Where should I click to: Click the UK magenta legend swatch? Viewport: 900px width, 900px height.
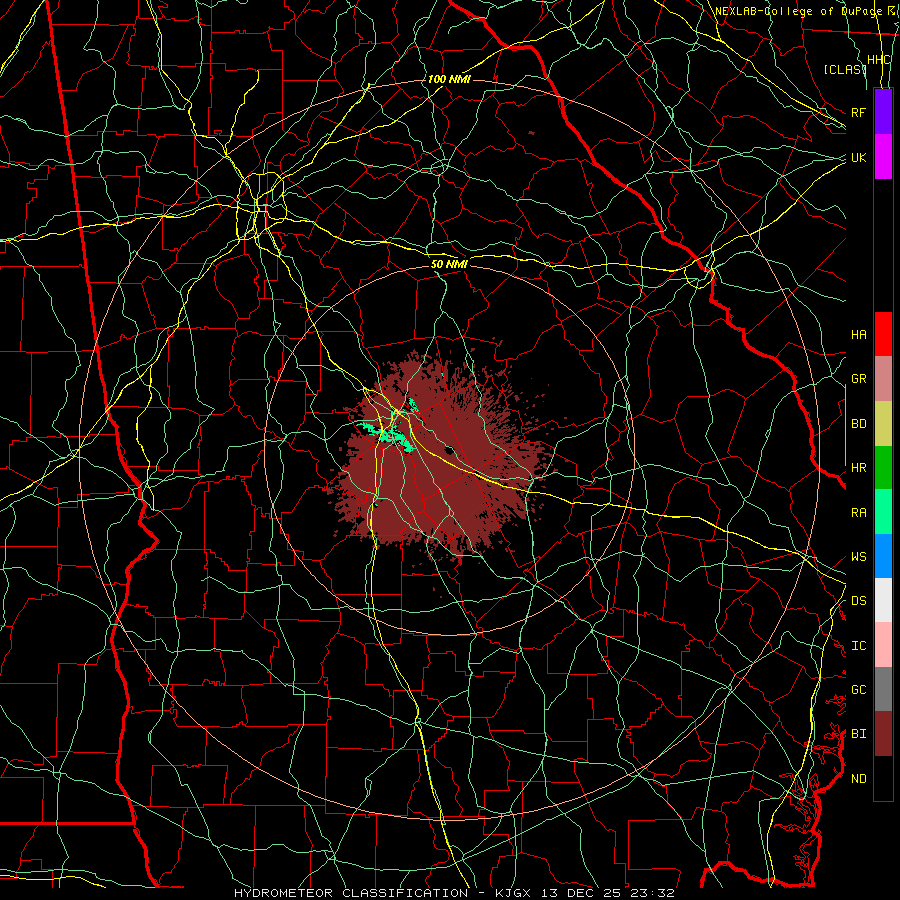coord(883,157)
